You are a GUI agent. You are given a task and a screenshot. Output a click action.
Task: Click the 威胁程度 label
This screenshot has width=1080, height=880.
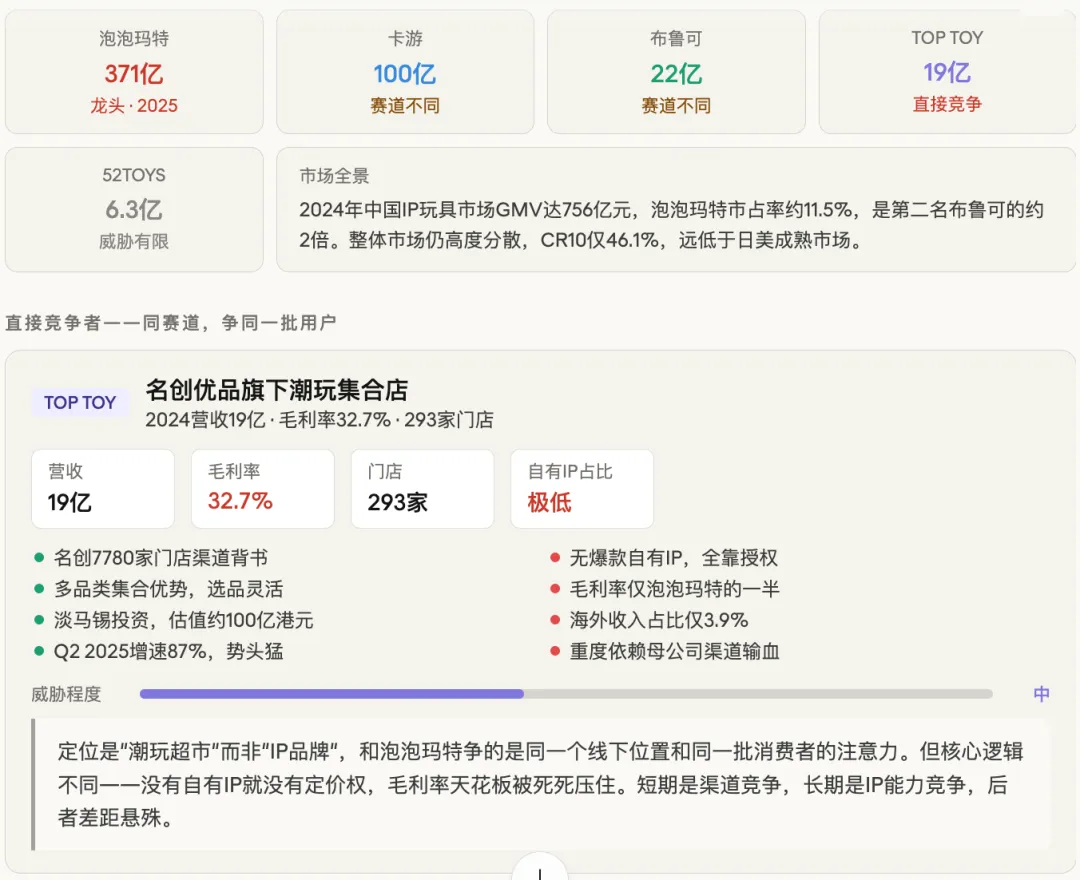click(66, 694)
